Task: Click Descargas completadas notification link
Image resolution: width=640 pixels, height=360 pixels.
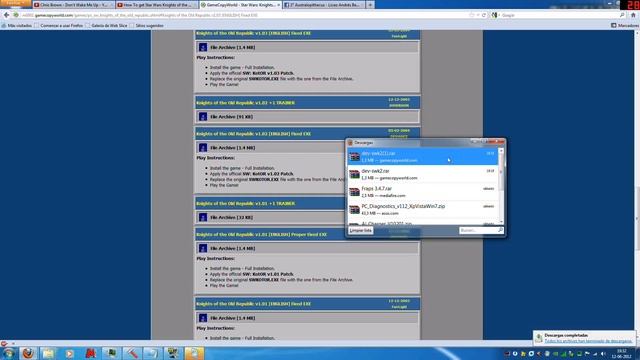Action: (x=588, y=341)
